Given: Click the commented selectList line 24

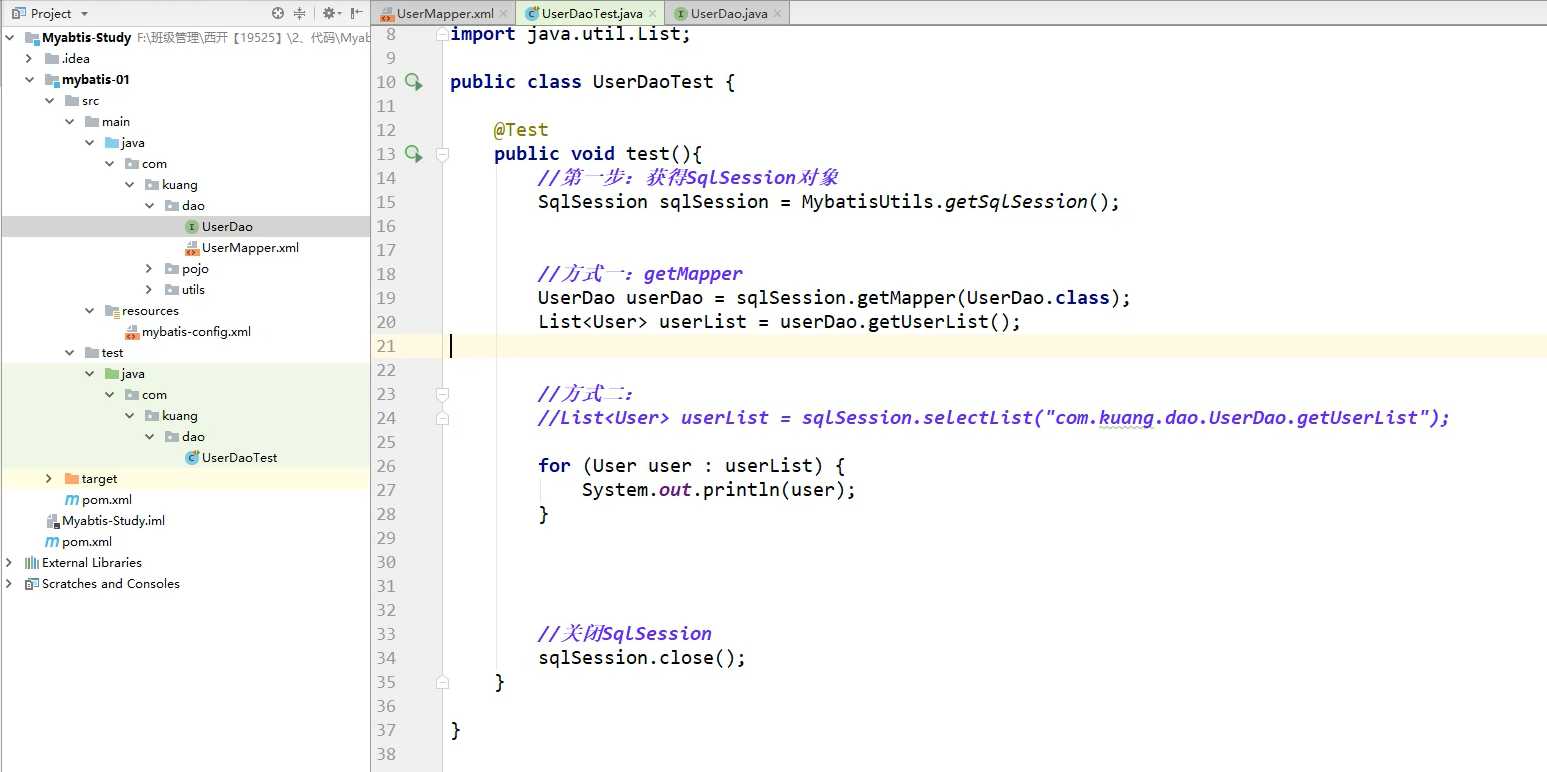Looking at the screenshot, I should click(994, 418).
